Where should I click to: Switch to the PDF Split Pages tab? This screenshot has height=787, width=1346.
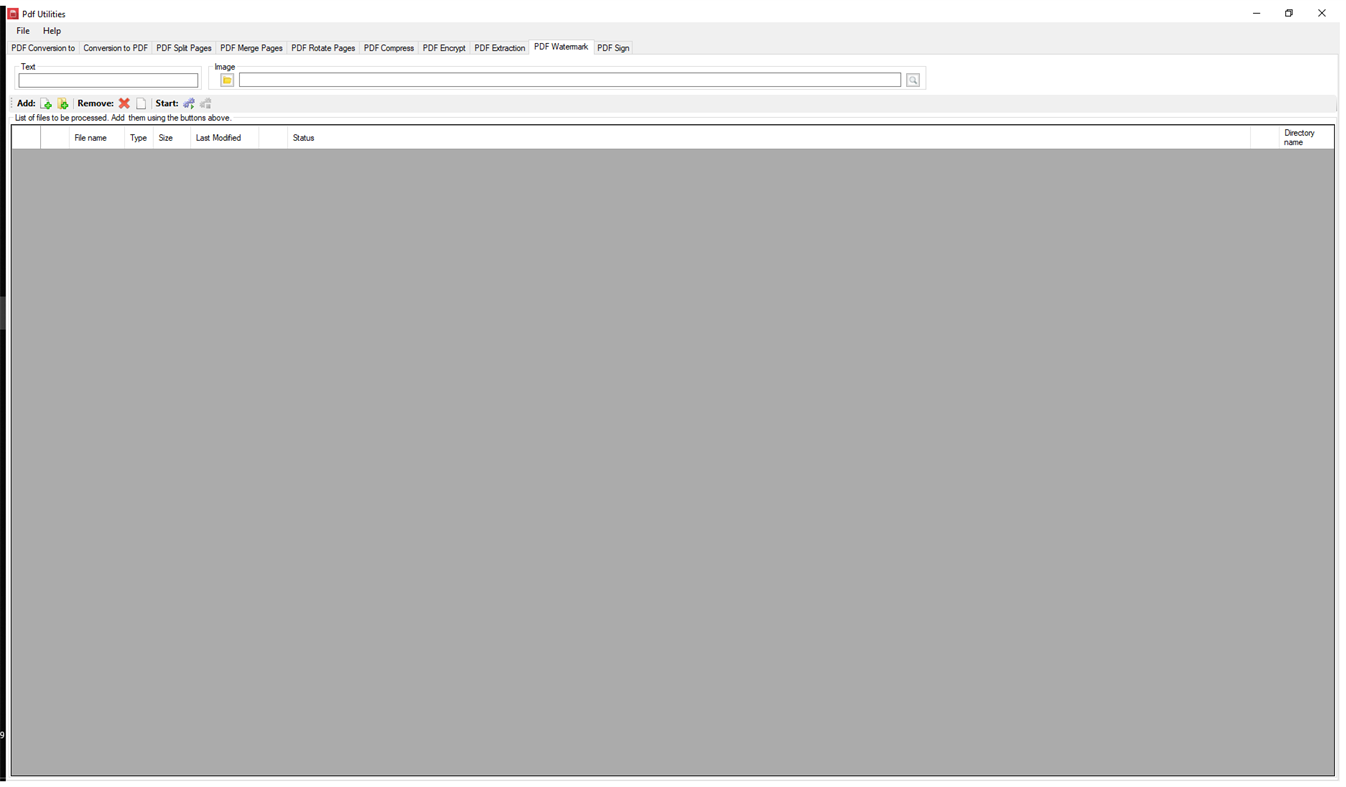(184, 47)
